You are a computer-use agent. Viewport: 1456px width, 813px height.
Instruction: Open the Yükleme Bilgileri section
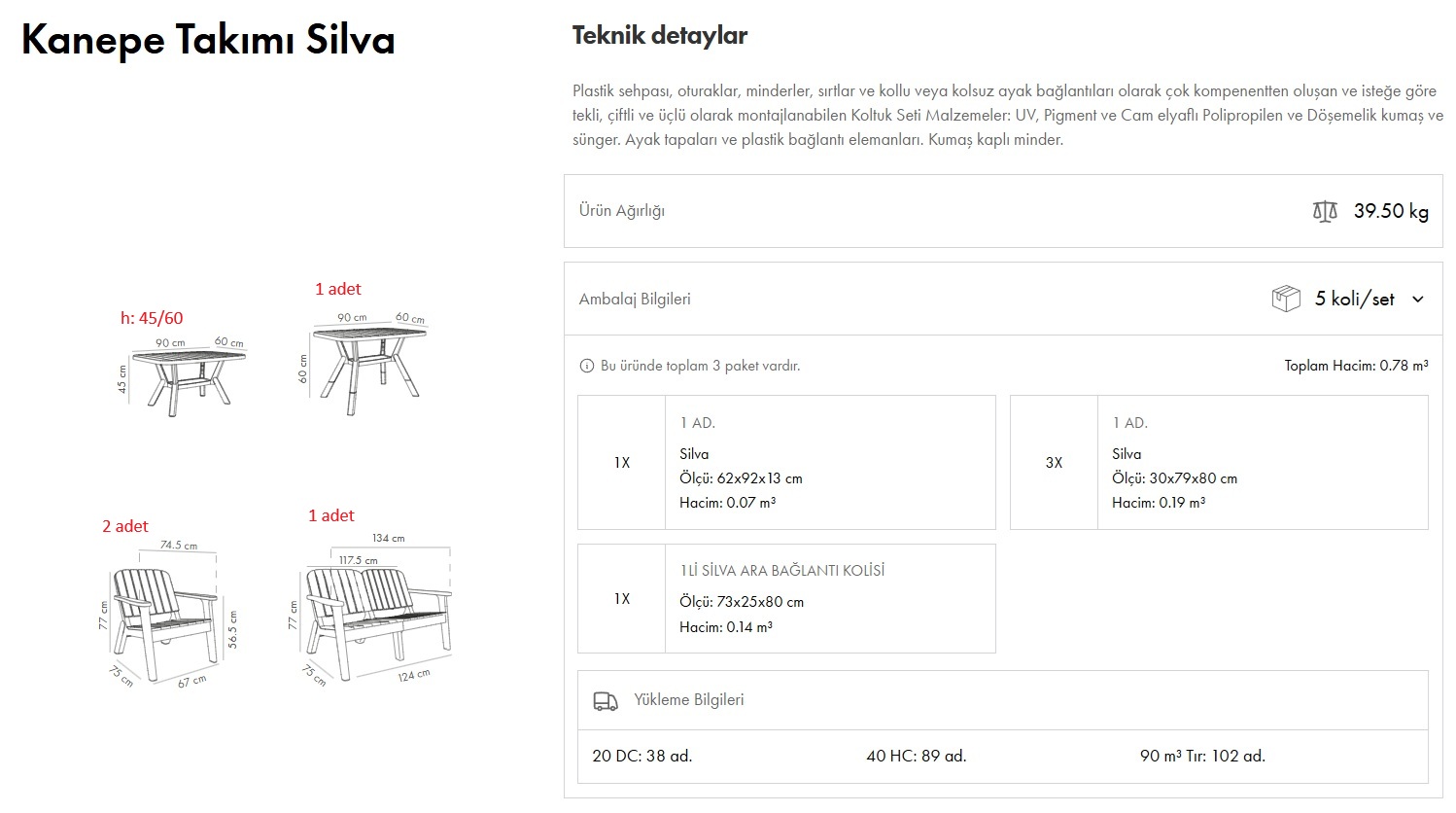pos(688,700)
